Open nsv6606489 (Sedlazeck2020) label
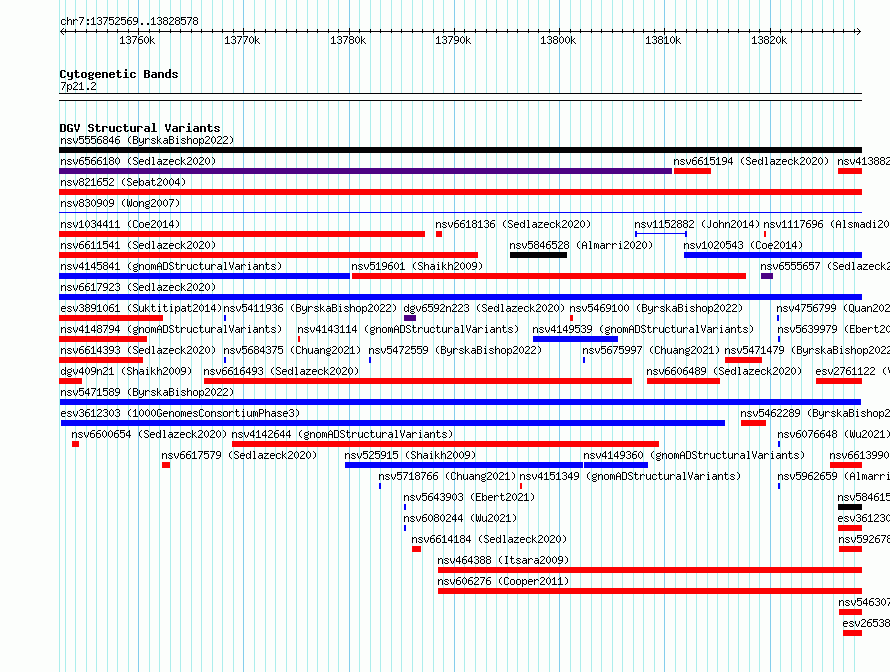This screenshot has height=672, width=890. point(724,371)
